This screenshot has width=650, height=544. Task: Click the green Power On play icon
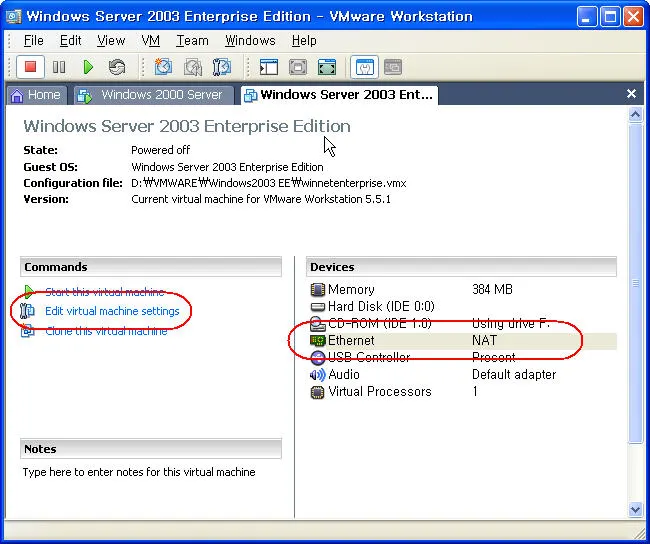pyautogui.click(x=88, y=67)
